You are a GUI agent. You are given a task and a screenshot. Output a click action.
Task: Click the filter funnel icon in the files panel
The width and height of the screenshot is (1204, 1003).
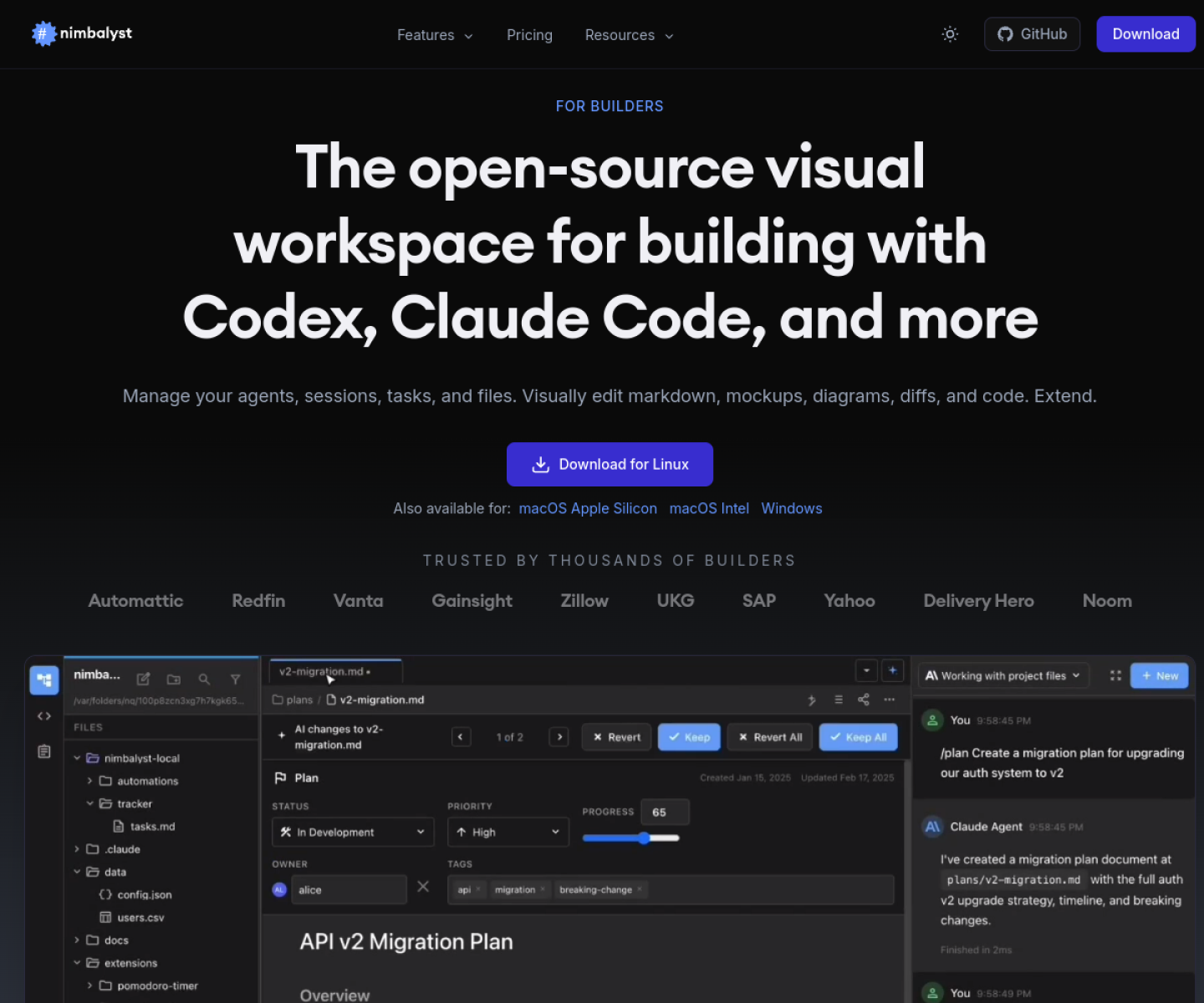(235, 679)
